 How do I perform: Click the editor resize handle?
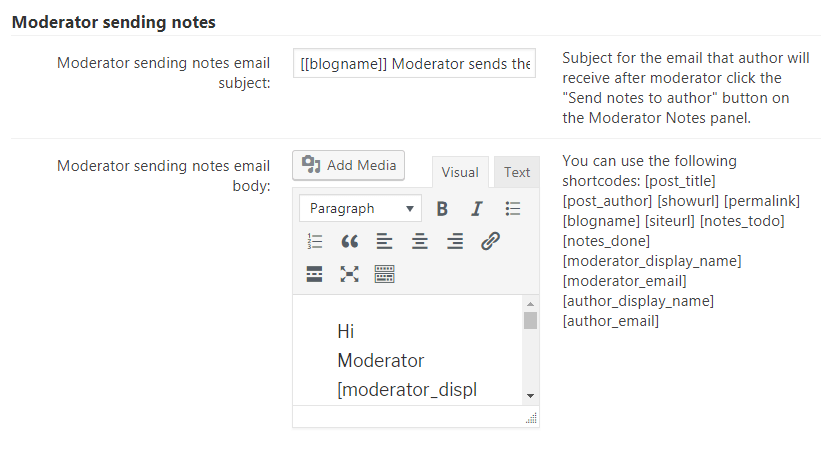pos(532,419)
